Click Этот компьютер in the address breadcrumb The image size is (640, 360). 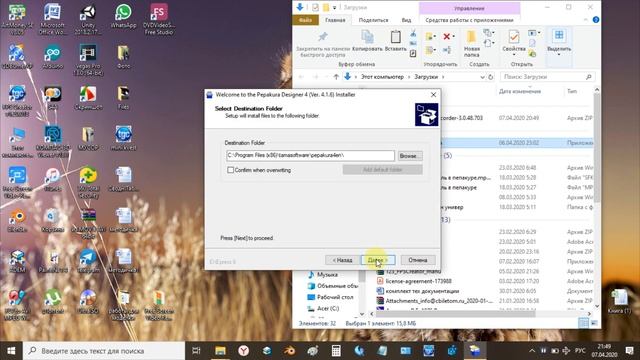tap(382, 77)
